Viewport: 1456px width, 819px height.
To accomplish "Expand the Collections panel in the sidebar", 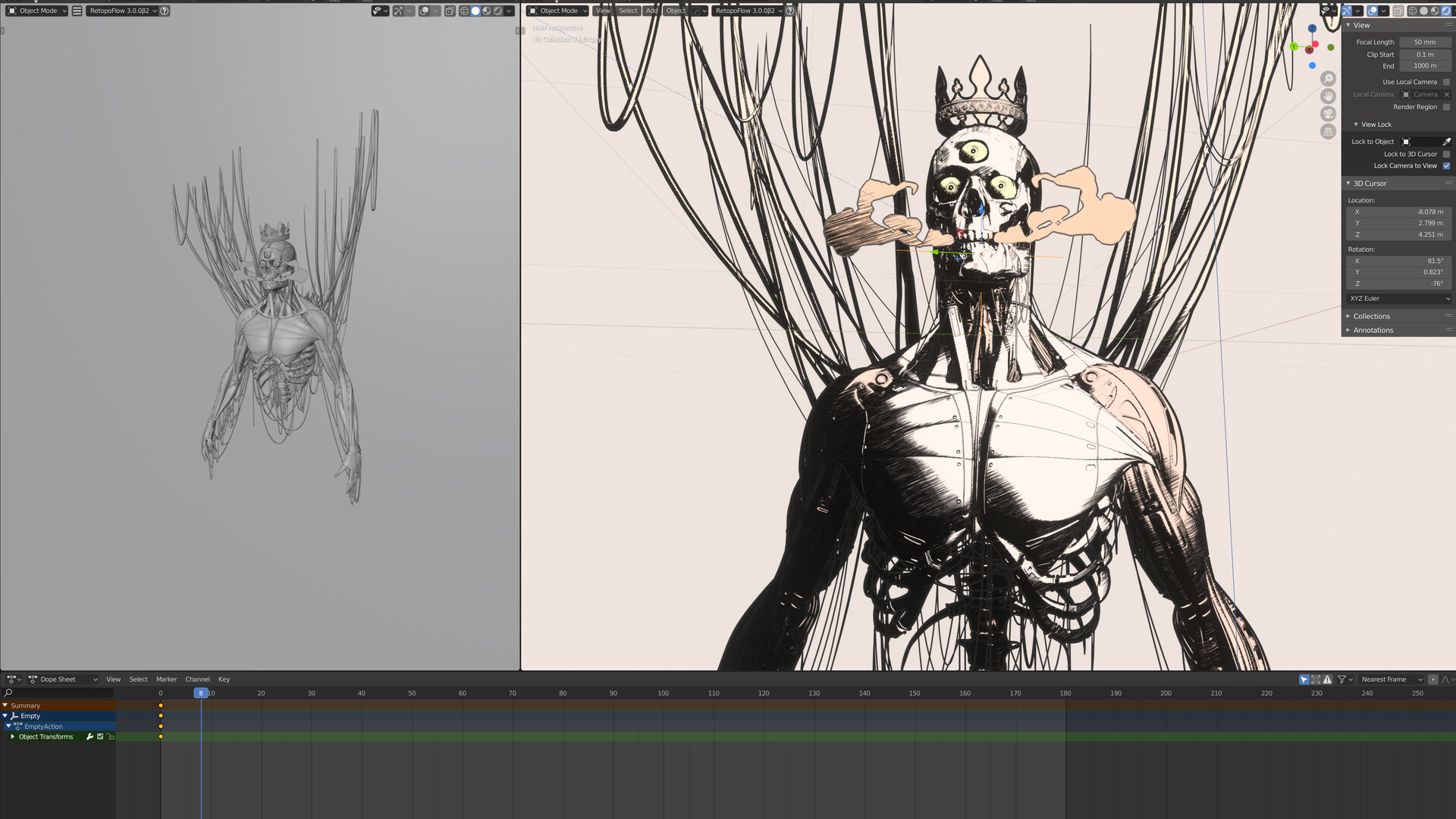I will 1369,316.
